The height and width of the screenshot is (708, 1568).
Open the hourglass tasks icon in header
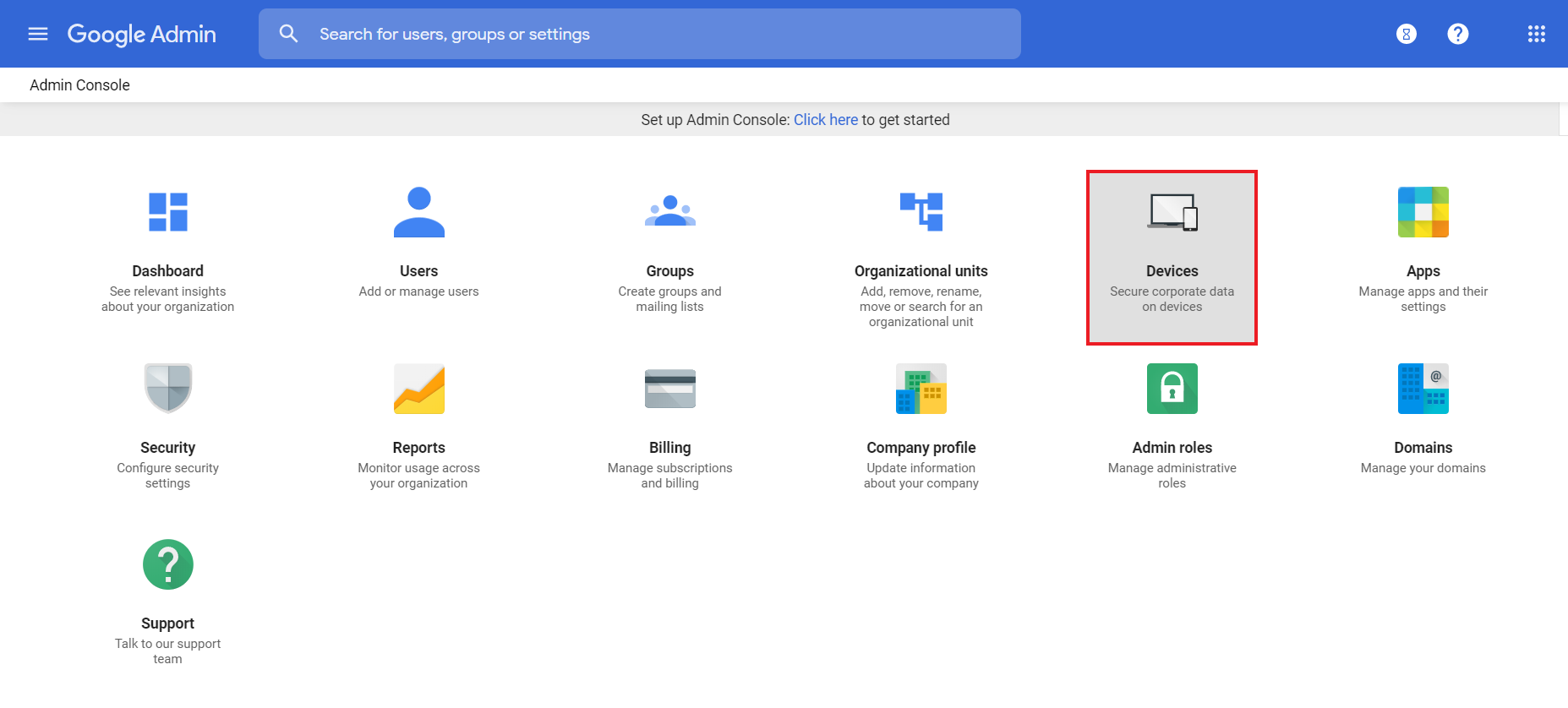click(x=1406, y=34)
